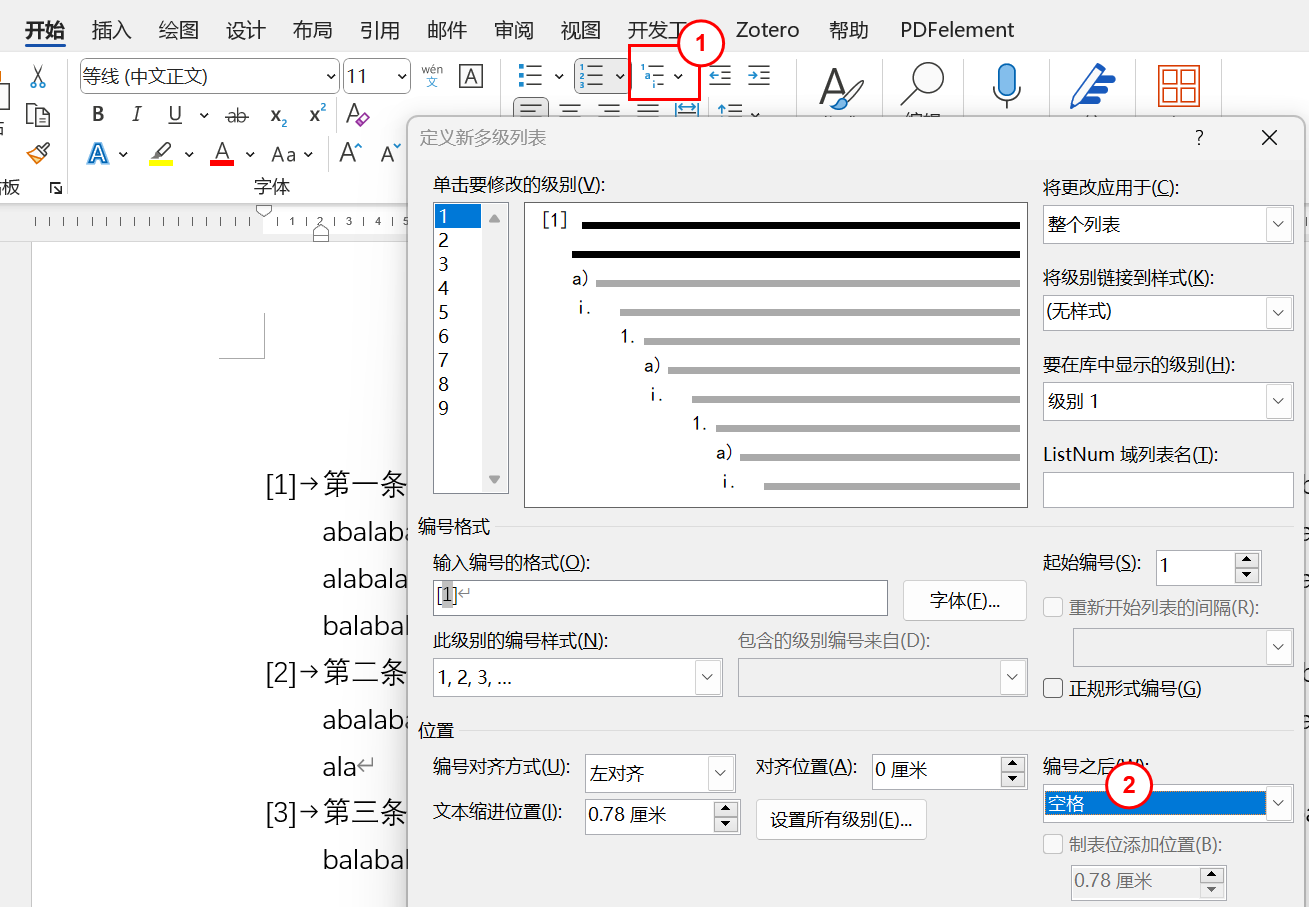Click Decrease Indent icon
The width and height of the screenshot is (1309, 907).
[720, 76]
